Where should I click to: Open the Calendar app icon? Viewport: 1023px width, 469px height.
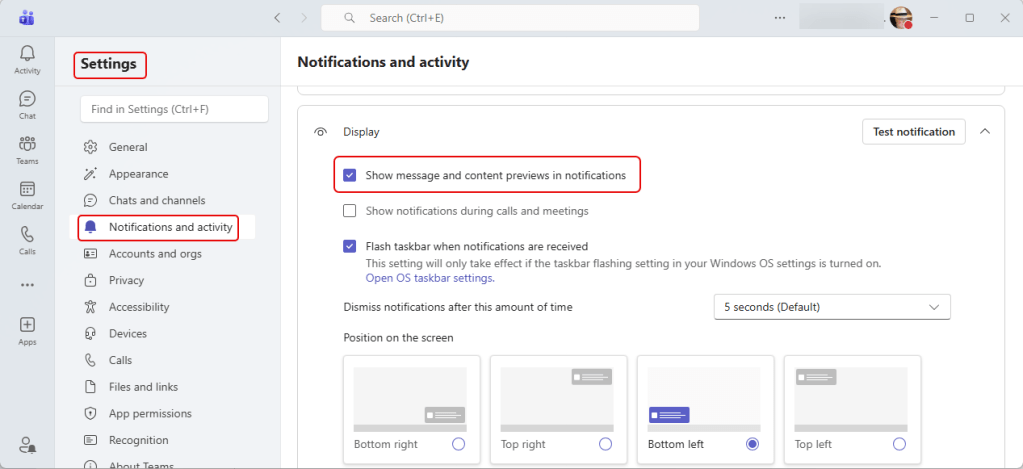tap(27, 194)
